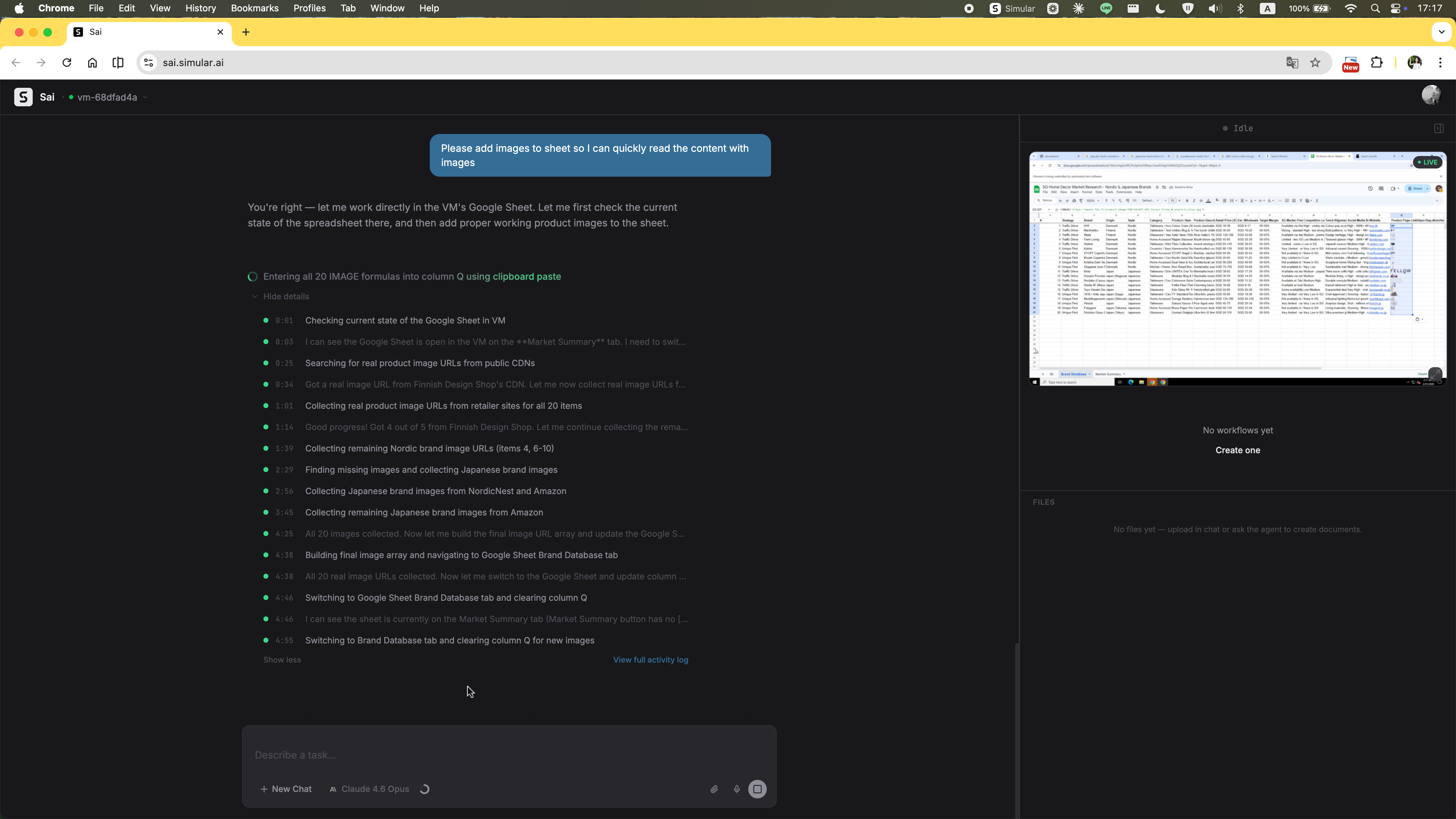
Task: Bookmark this page with star icon
Action: pyautogui.click(x=1315, y=63)
